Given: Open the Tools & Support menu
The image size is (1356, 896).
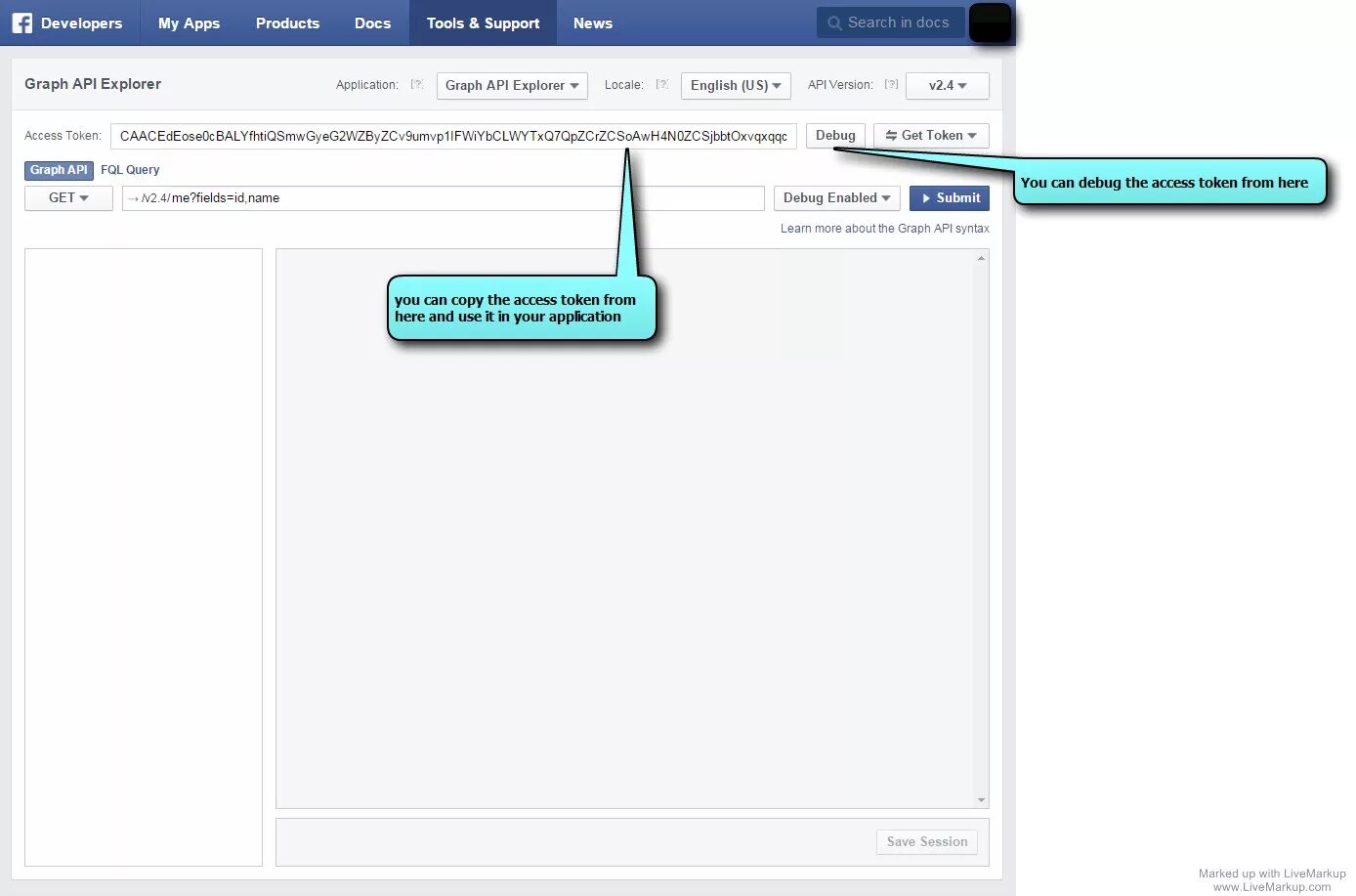Looking at the screenshot, I should (x=483, y=22).
